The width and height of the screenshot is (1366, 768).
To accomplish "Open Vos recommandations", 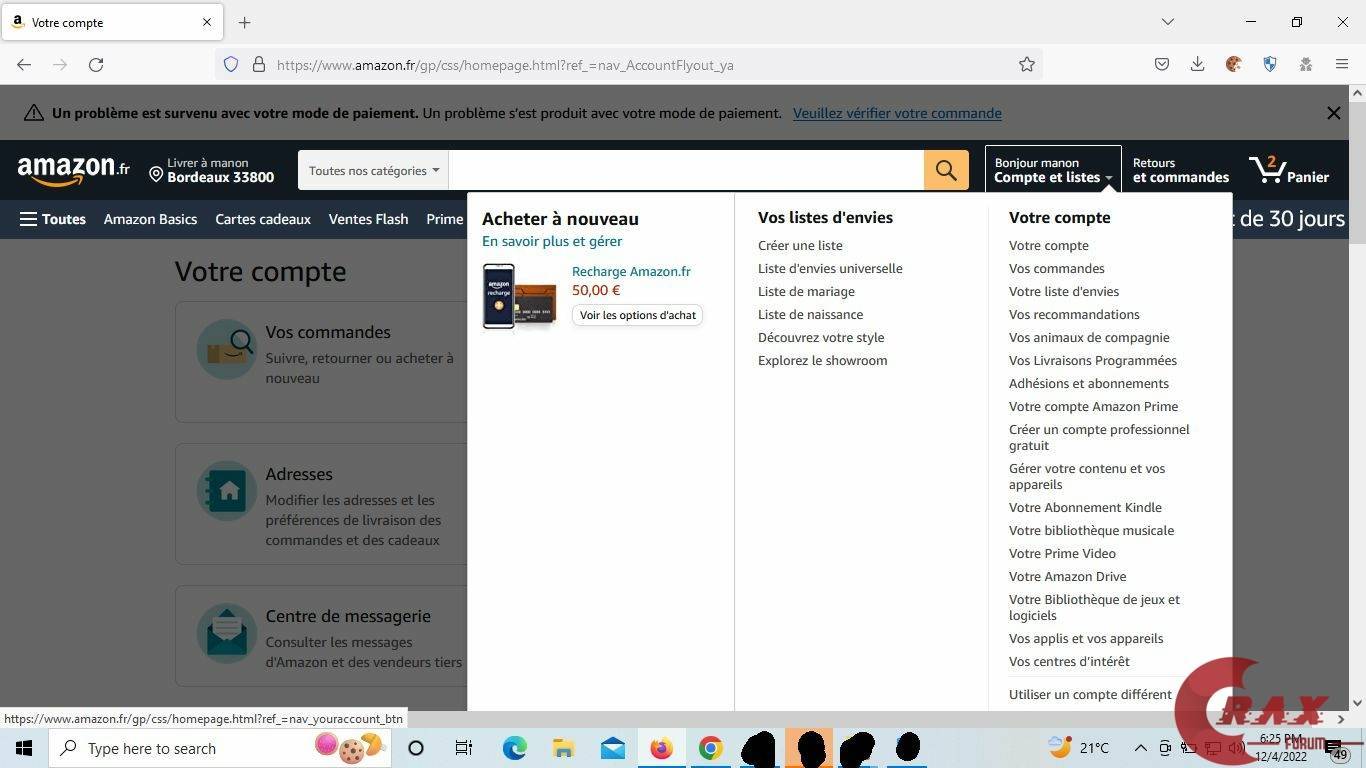I will (1074, 314).
